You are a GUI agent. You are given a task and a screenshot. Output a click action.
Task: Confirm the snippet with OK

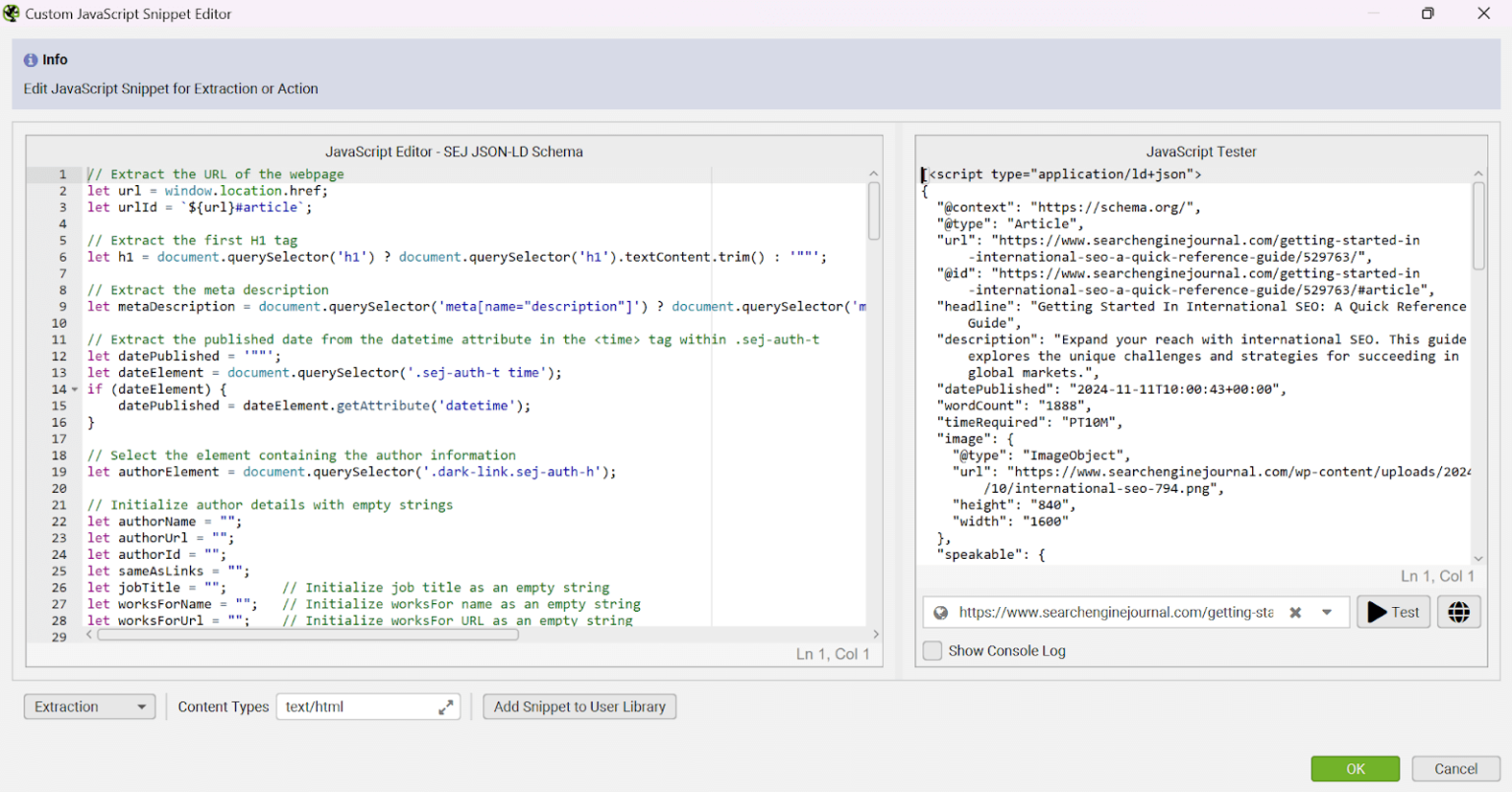pos(1354,768)
